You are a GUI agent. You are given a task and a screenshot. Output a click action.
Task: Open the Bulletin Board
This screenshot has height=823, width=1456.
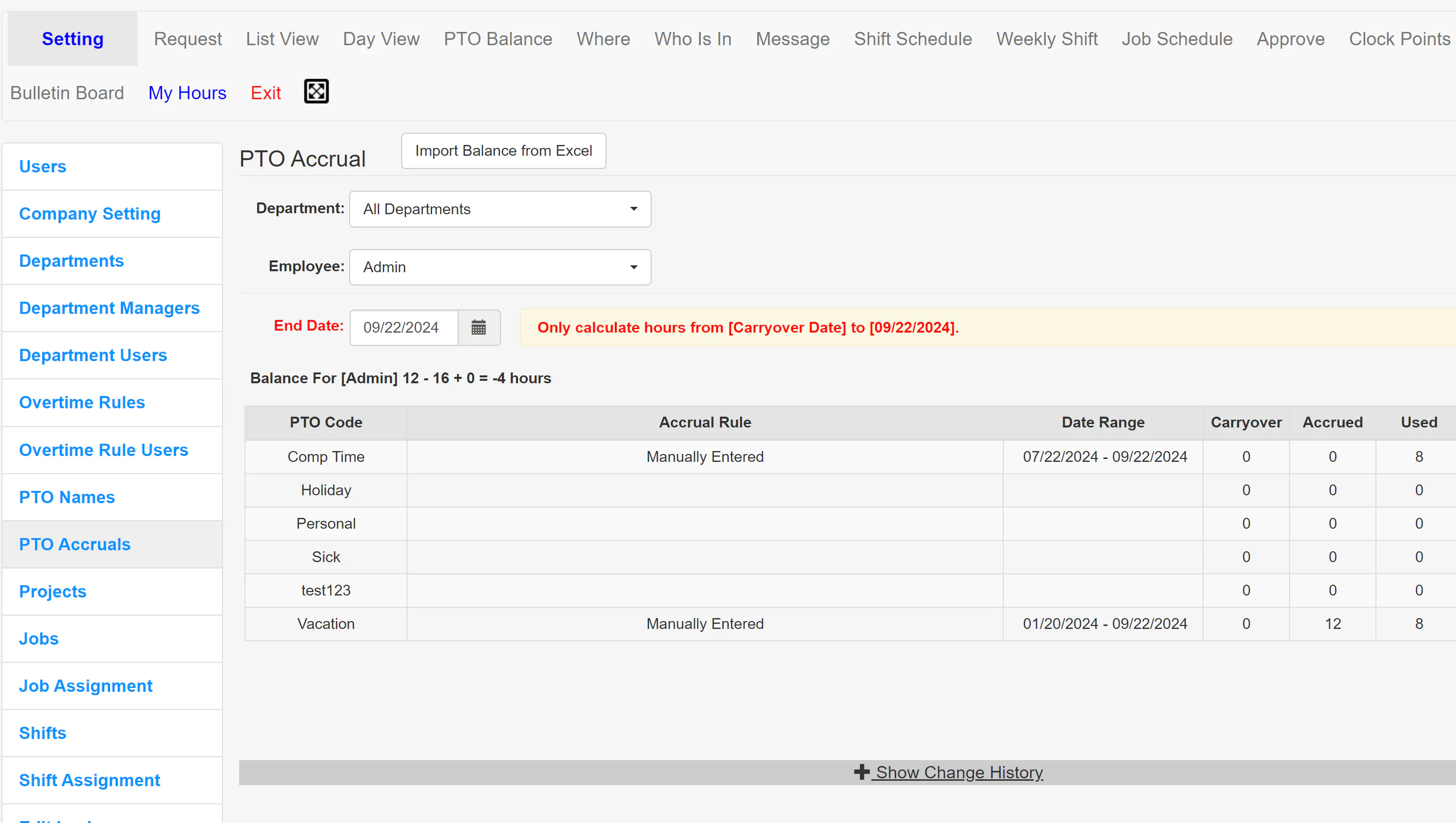point(67,93)
